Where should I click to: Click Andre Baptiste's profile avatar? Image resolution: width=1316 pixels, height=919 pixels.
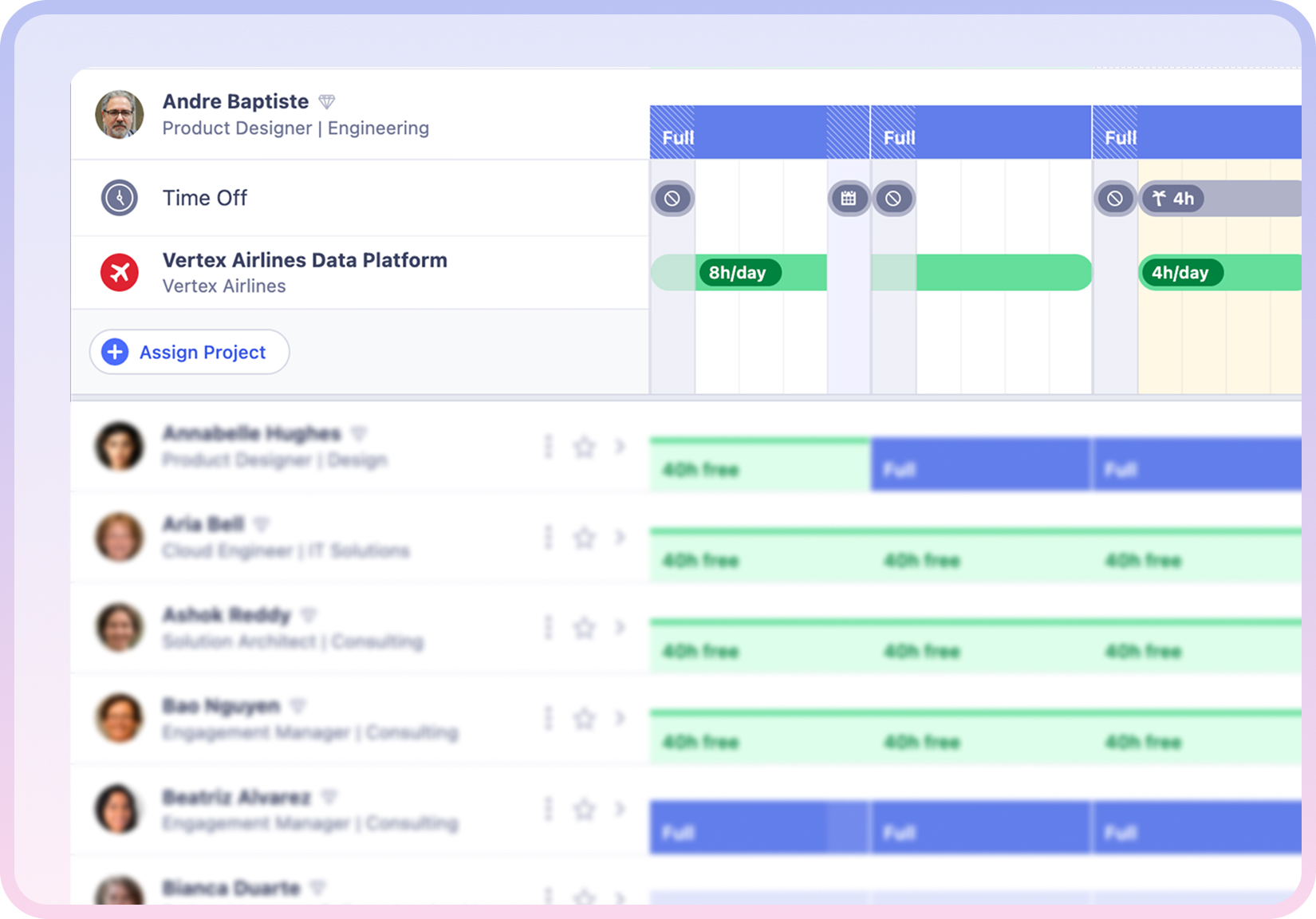[x=120, y=115]
